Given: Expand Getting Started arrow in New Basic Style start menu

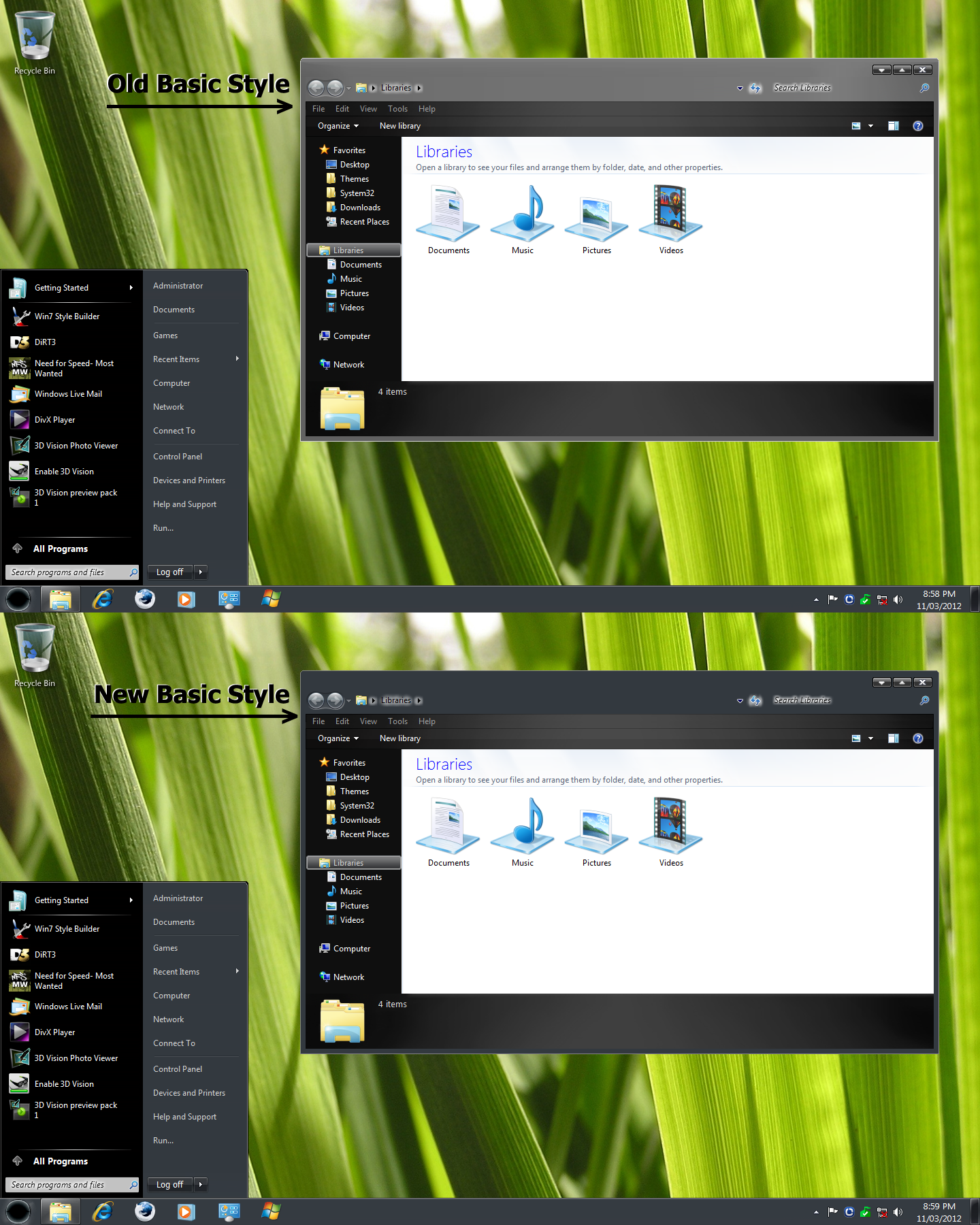Looking at the screenshot, I should [131, 900].
